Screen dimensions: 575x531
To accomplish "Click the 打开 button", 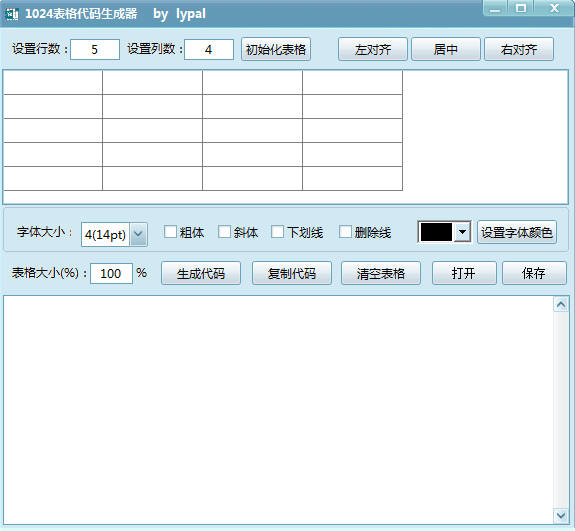I will coord(464,273).
